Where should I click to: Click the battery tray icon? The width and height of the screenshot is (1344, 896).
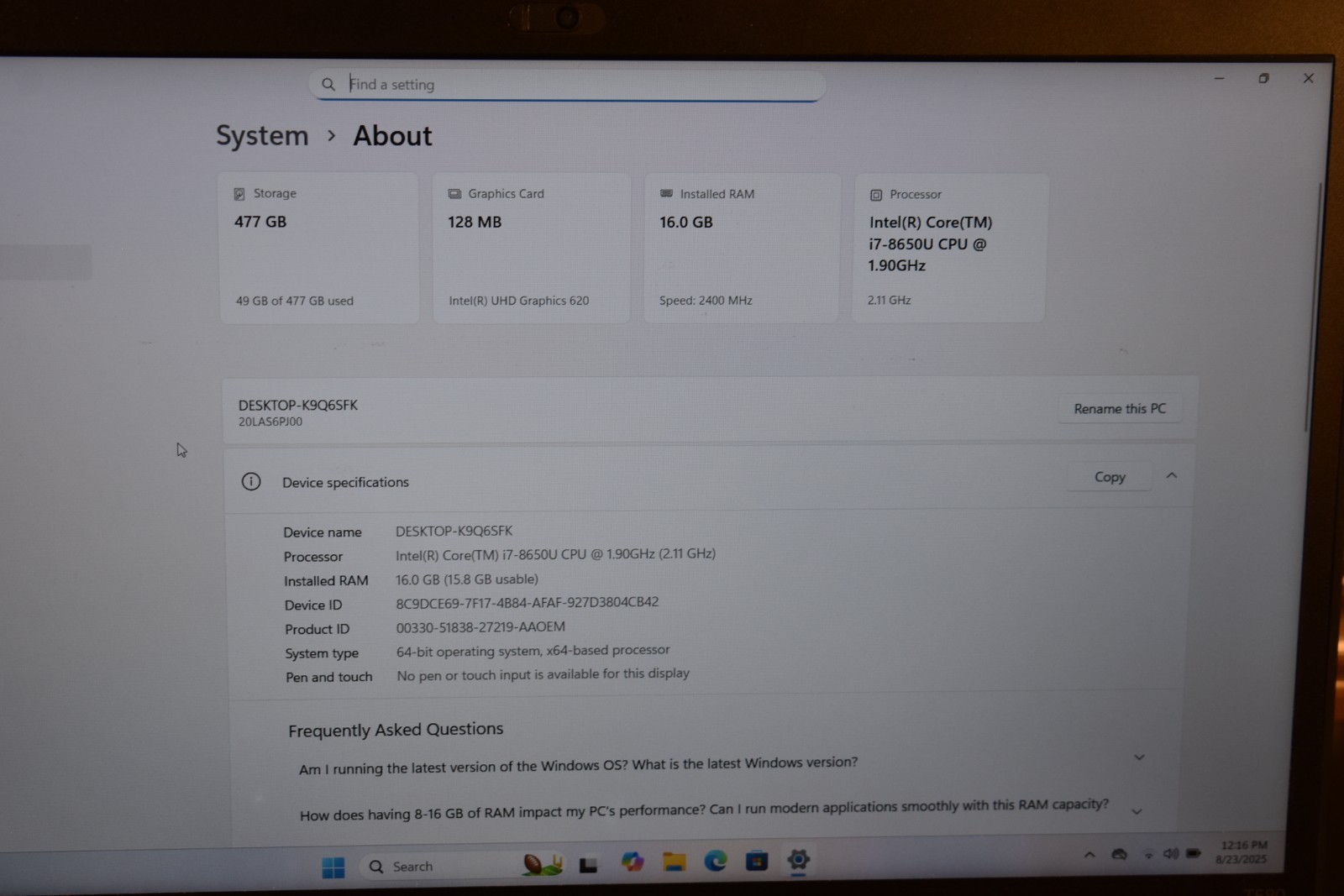point(1193,854)
